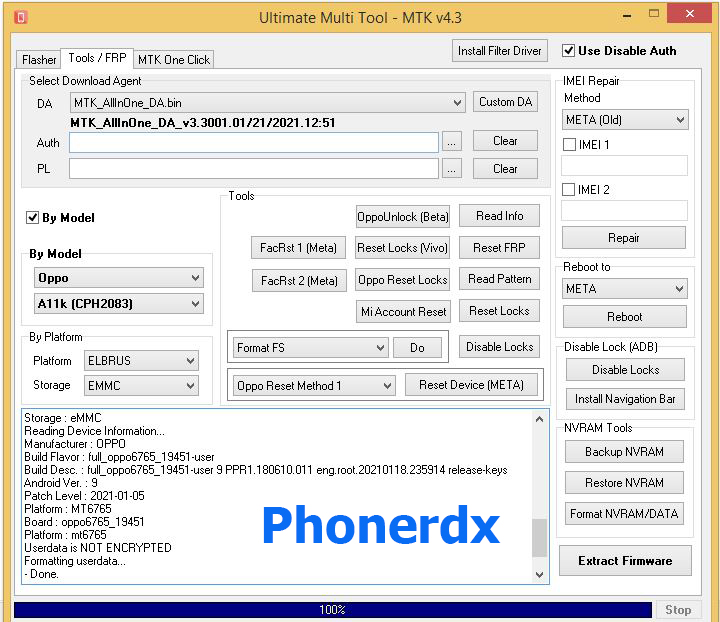Click the IMEI 1 number field

click(624, 166)
